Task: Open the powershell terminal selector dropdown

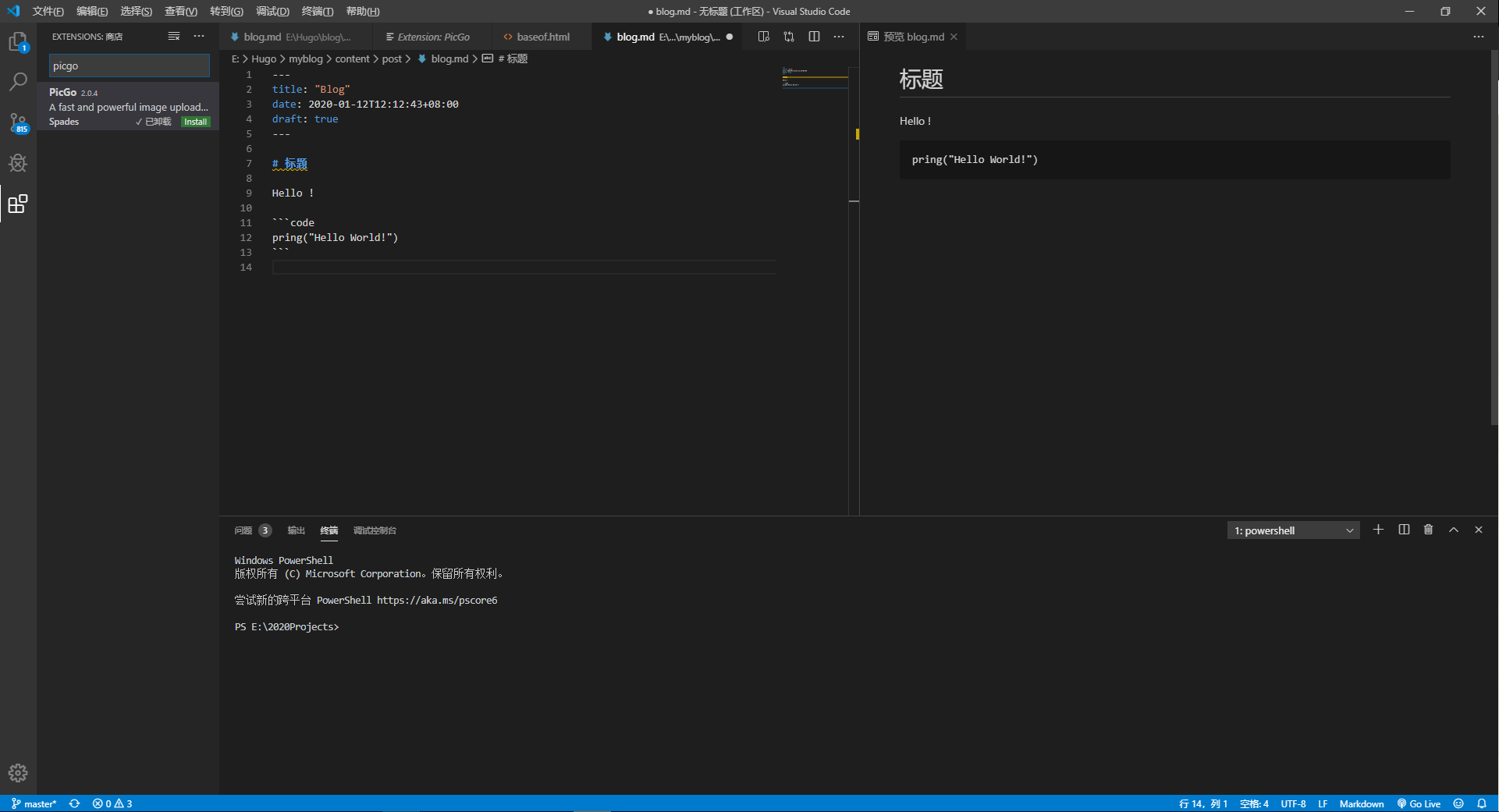Action: 1293,530
